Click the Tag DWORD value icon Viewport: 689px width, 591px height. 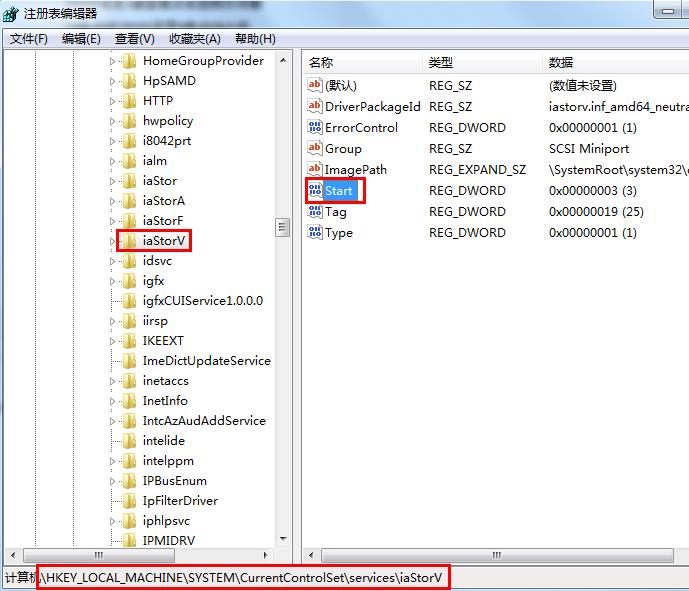315,211
